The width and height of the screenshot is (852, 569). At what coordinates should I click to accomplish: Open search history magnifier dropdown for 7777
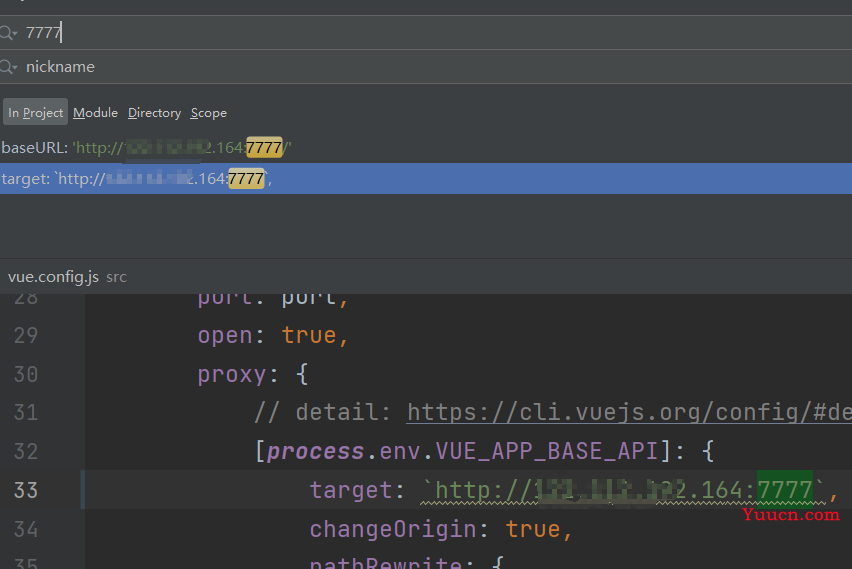(x=8, y=33)
